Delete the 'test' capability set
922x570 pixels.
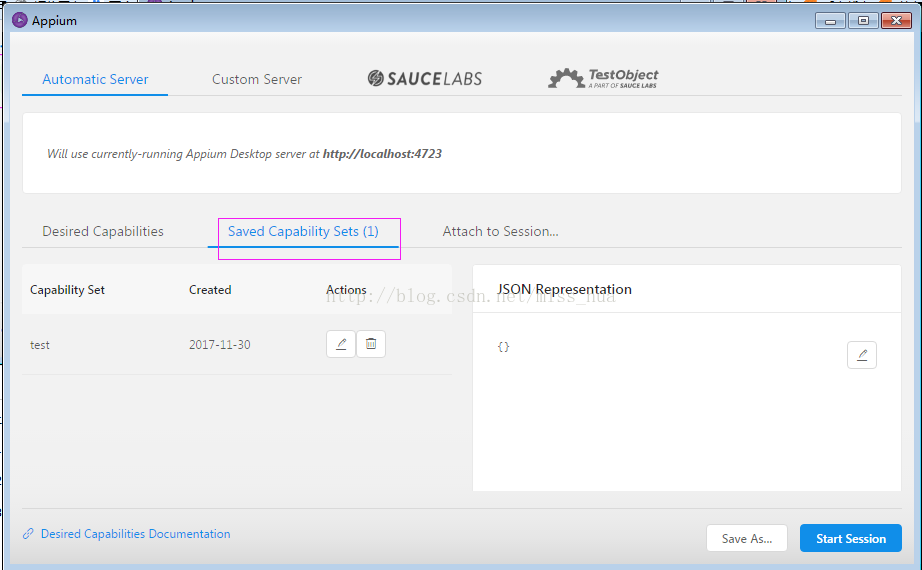[371, 344]
